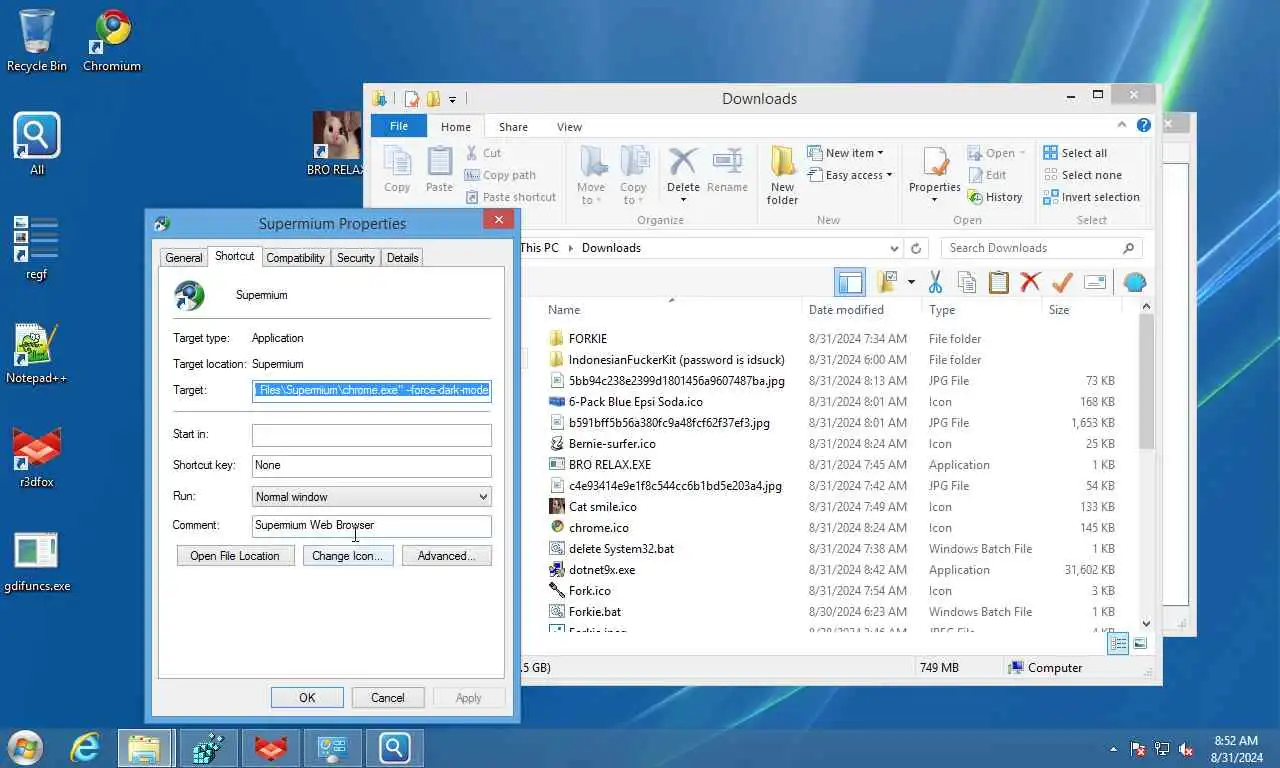Viewport: 1280px width, 768px height.
Task: Click the Search Downloads field
Action: pos(1041,248)
